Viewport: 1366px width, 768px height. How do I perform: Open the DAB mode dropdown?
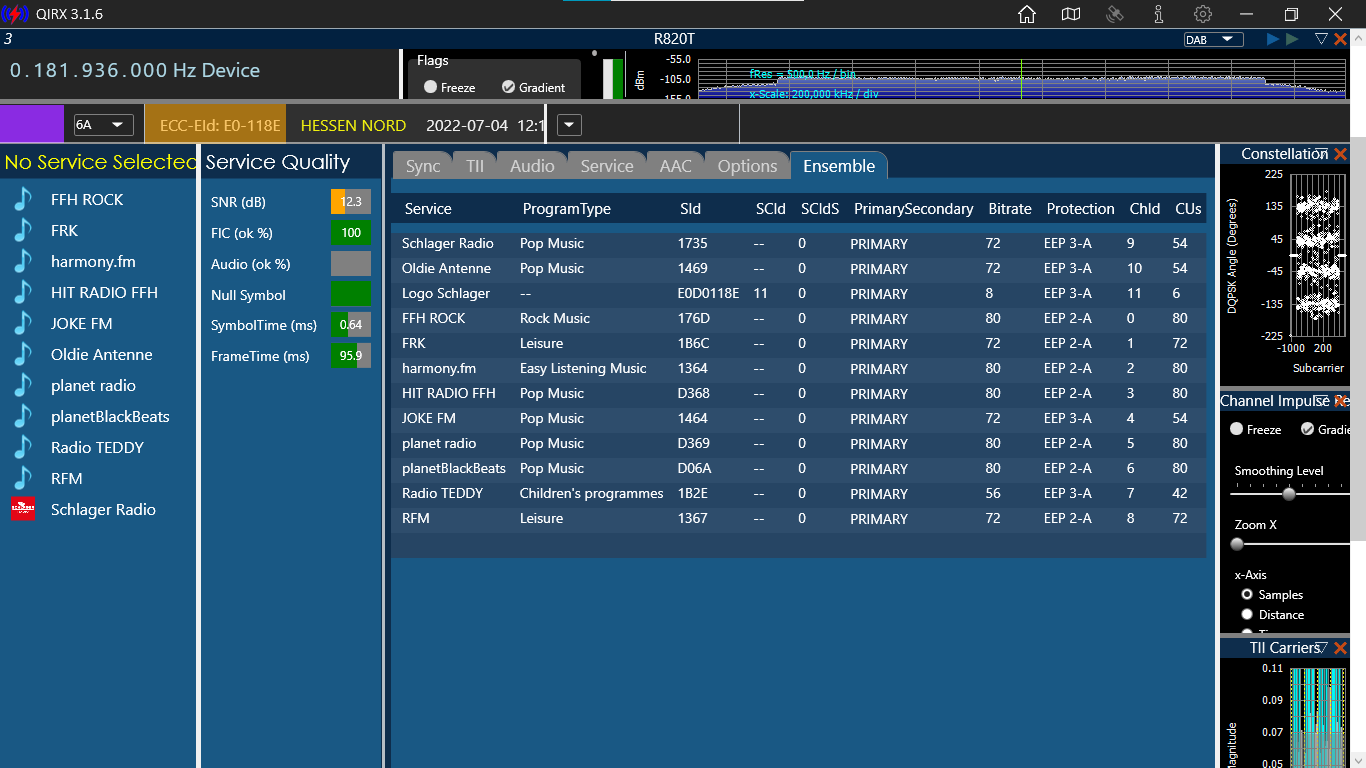(x=1213, y=39)
